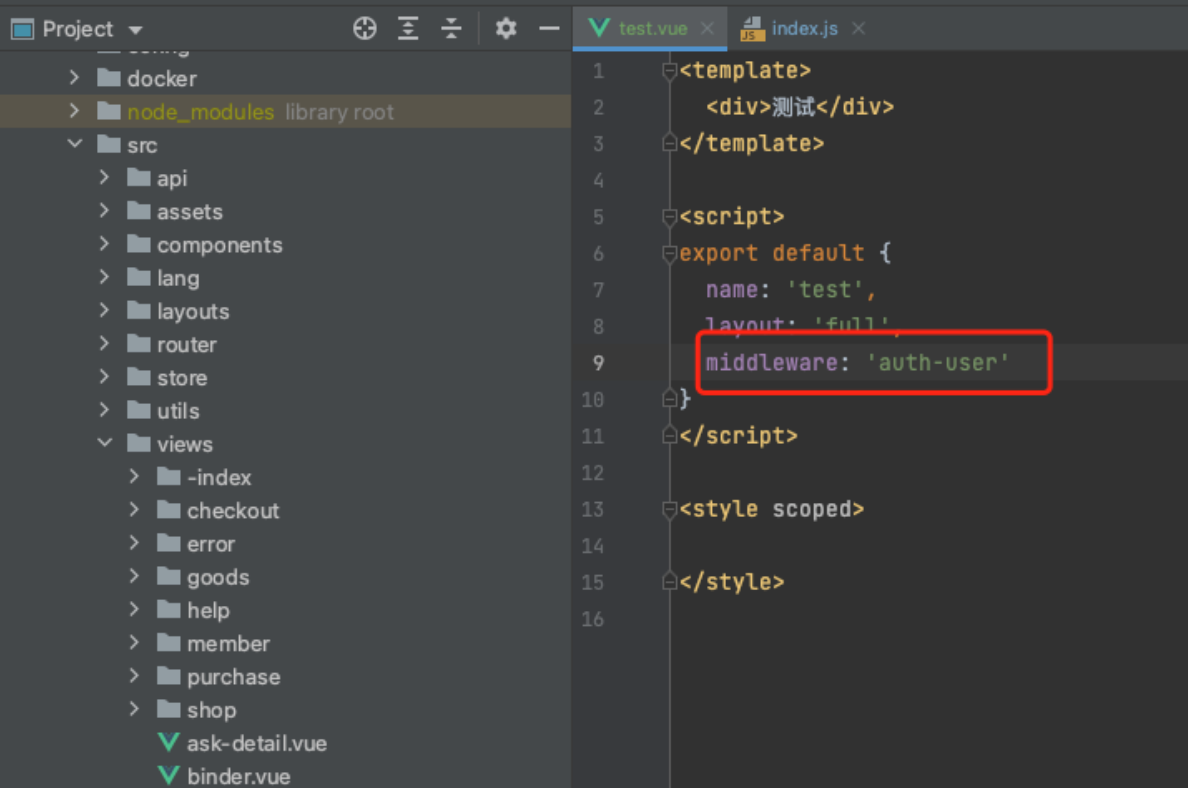Image resolution: width=1188 pixels, height=788 pixels.
Task: Expand the docker folder
Action: [x=73, y=77]
